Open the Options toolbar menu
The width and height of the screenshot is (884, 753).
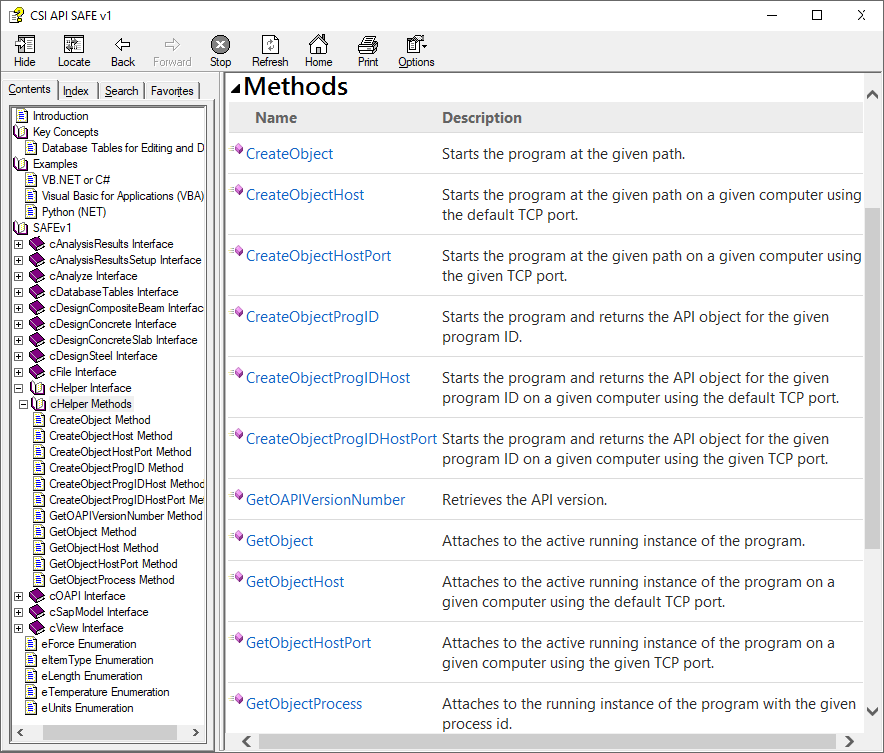coord(416,51)
